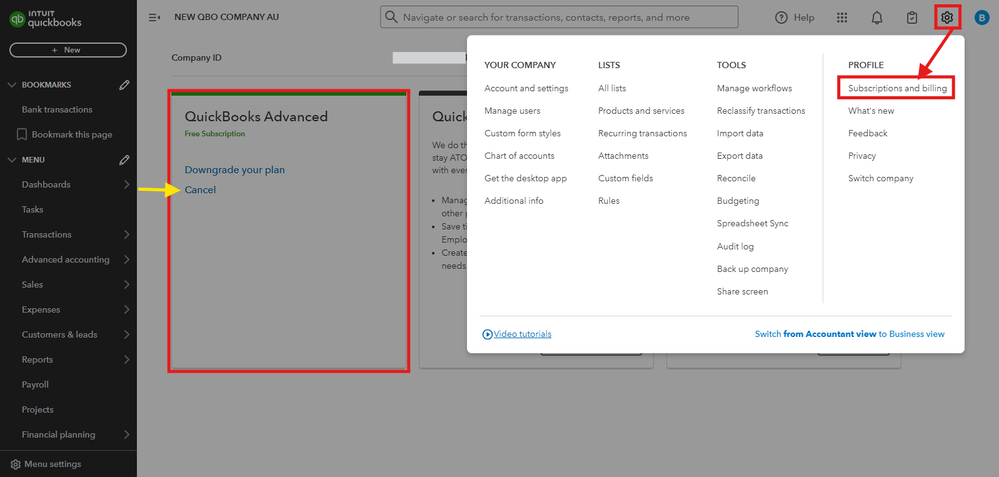The width and height of the screenshot is (999, 477).
Task: Switch from Accountant view to Business view
Action: (850, 334)
